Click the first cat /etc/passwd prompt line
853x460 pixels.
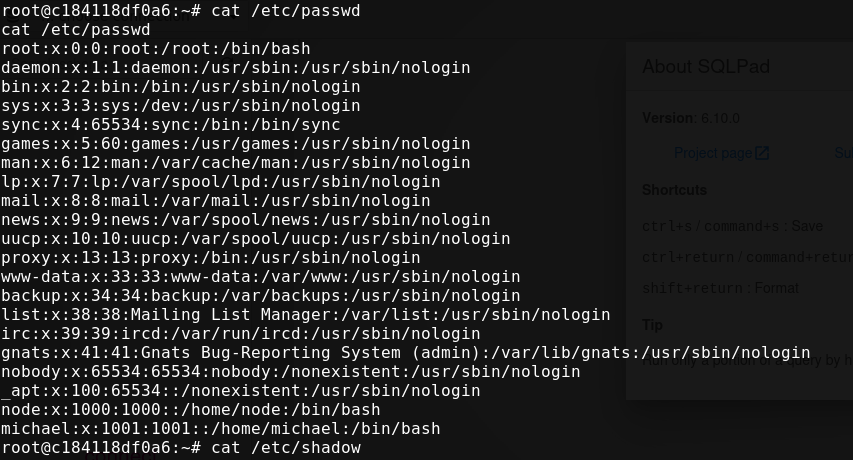(181, 10)
